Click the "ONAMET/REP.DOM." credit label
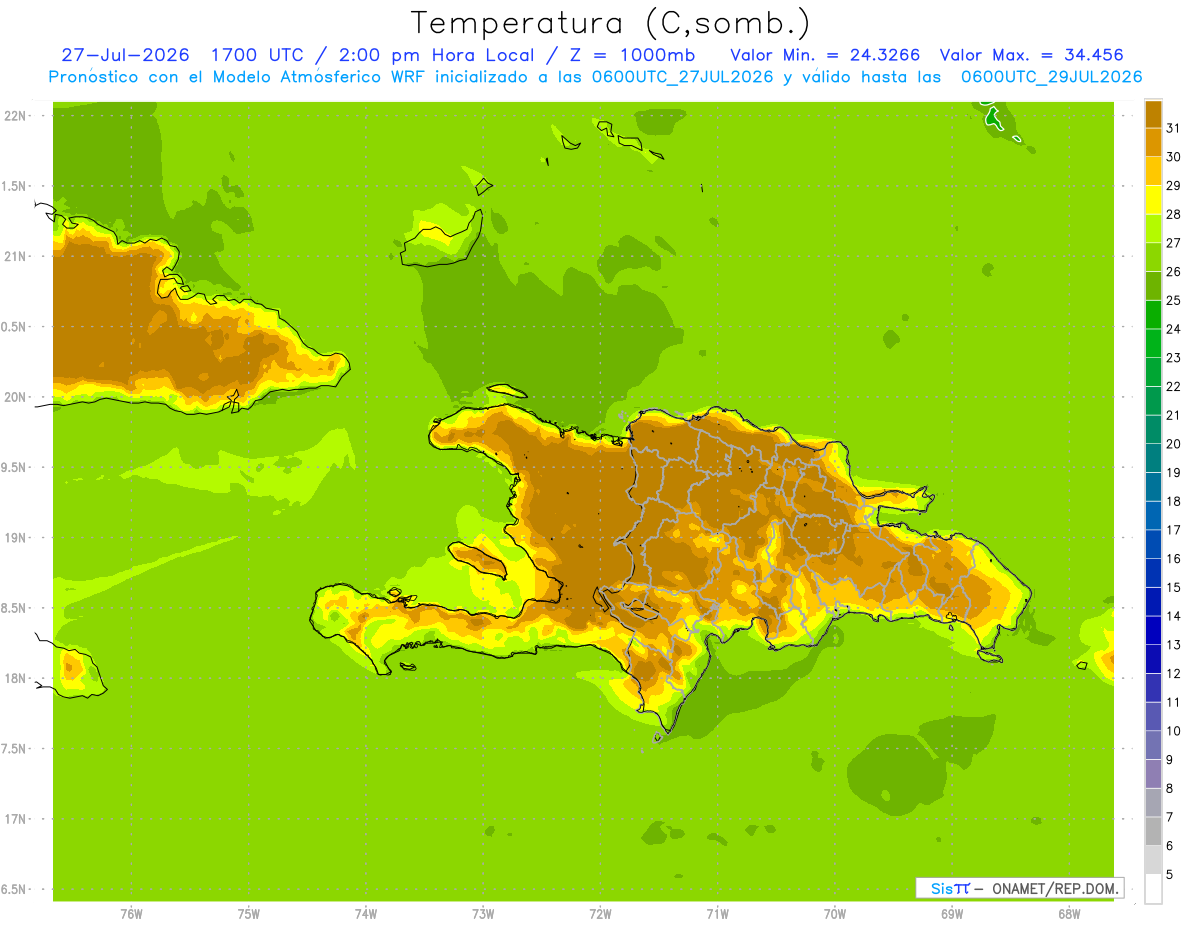 point(1056,888)
